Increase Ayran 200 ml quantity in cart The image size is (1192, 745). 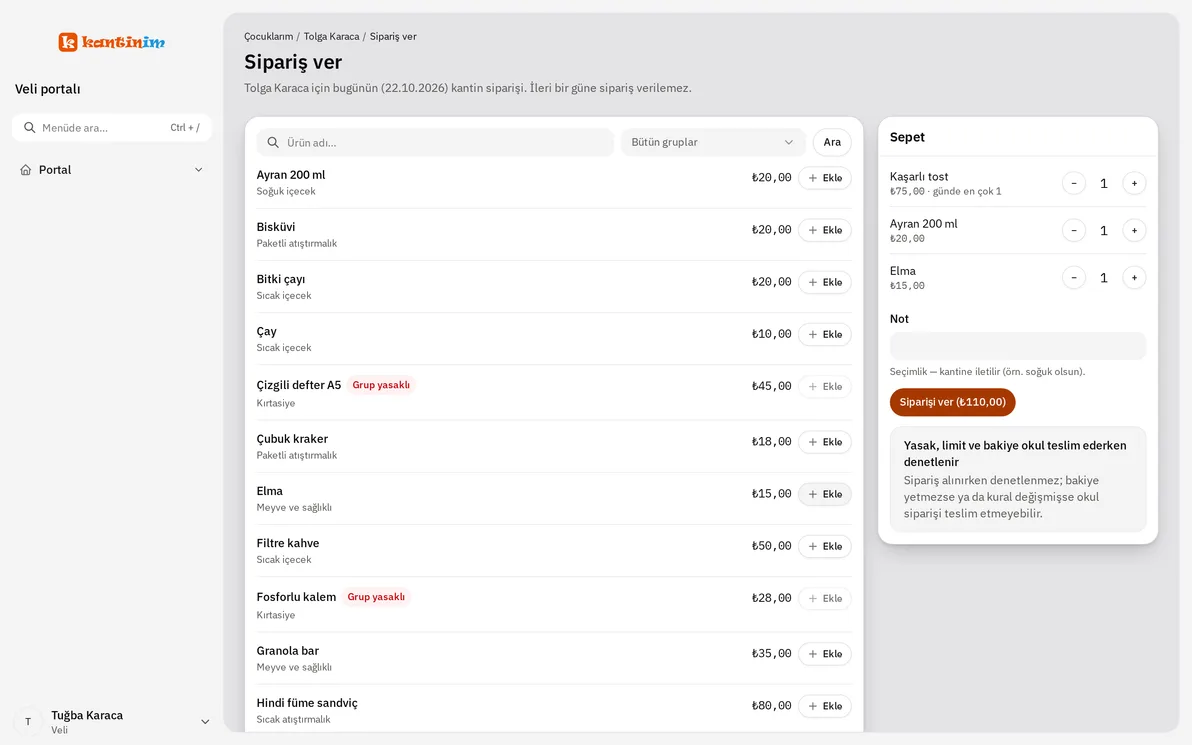click(1134, 230)
